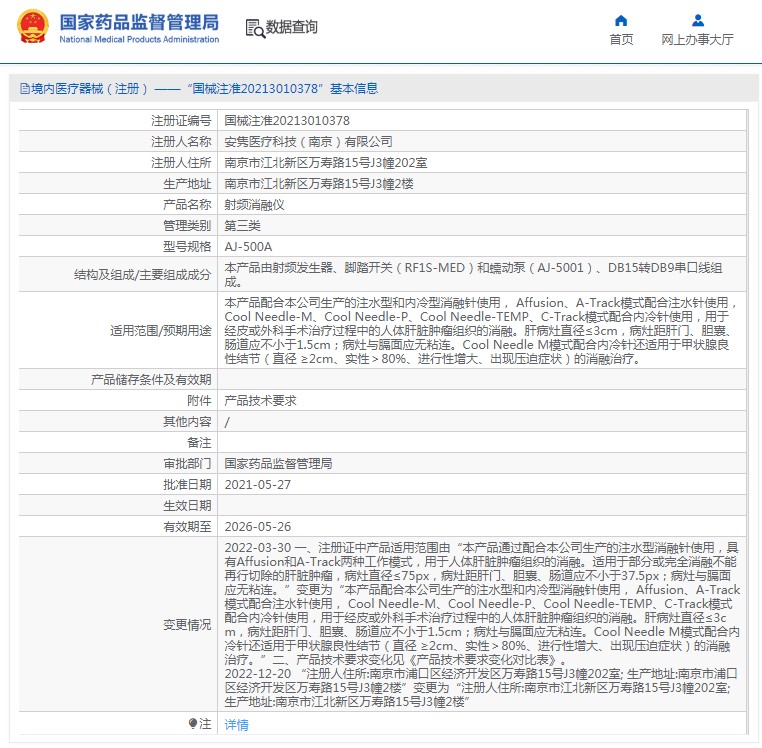The height and width of the screenshot is (748, 762).
Task: Click the 批准日期 label
Action: coord(187,485)
